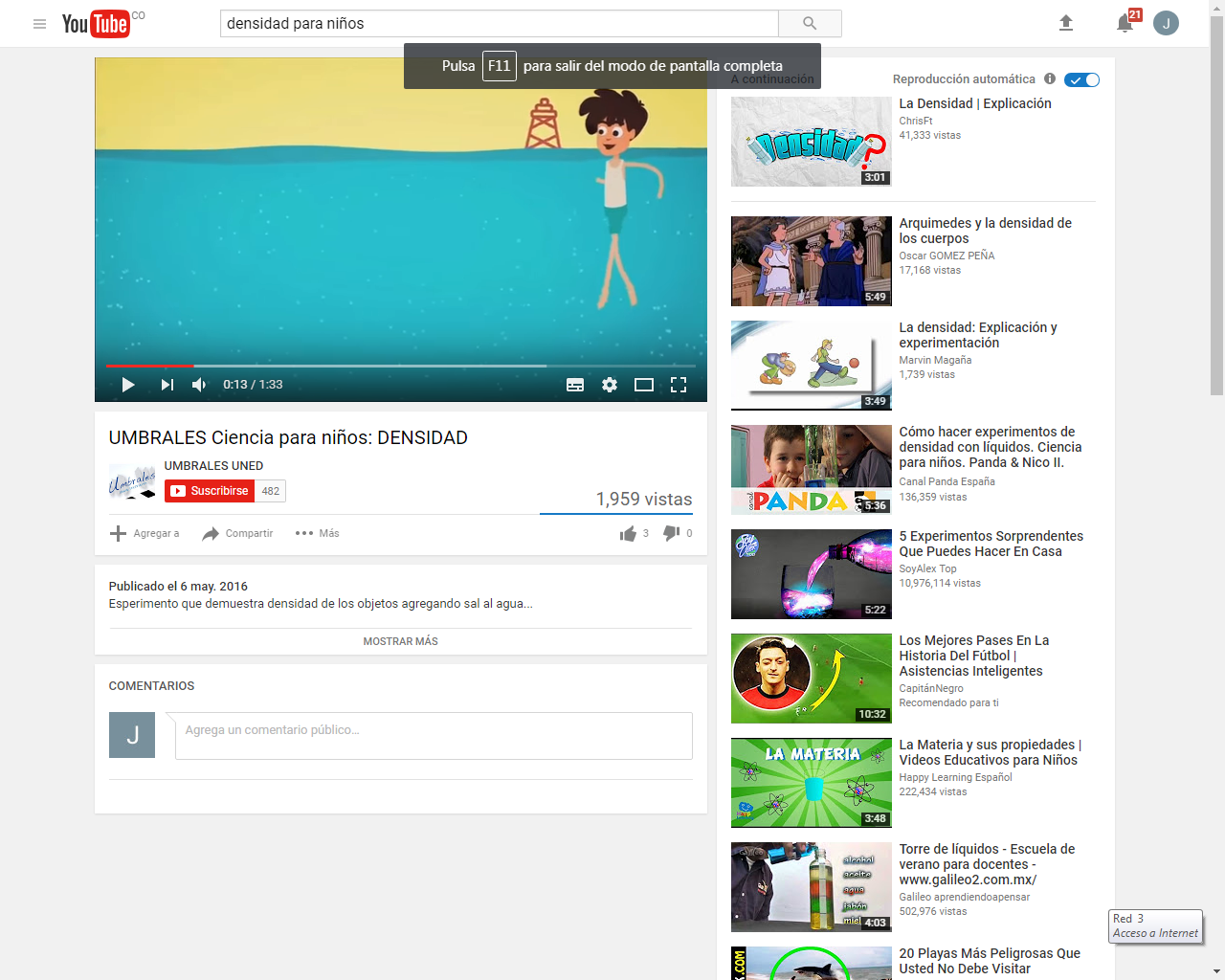Enter fullscreen in the video player
Screen dimensions: 1225x980
[x=679, y=385]
